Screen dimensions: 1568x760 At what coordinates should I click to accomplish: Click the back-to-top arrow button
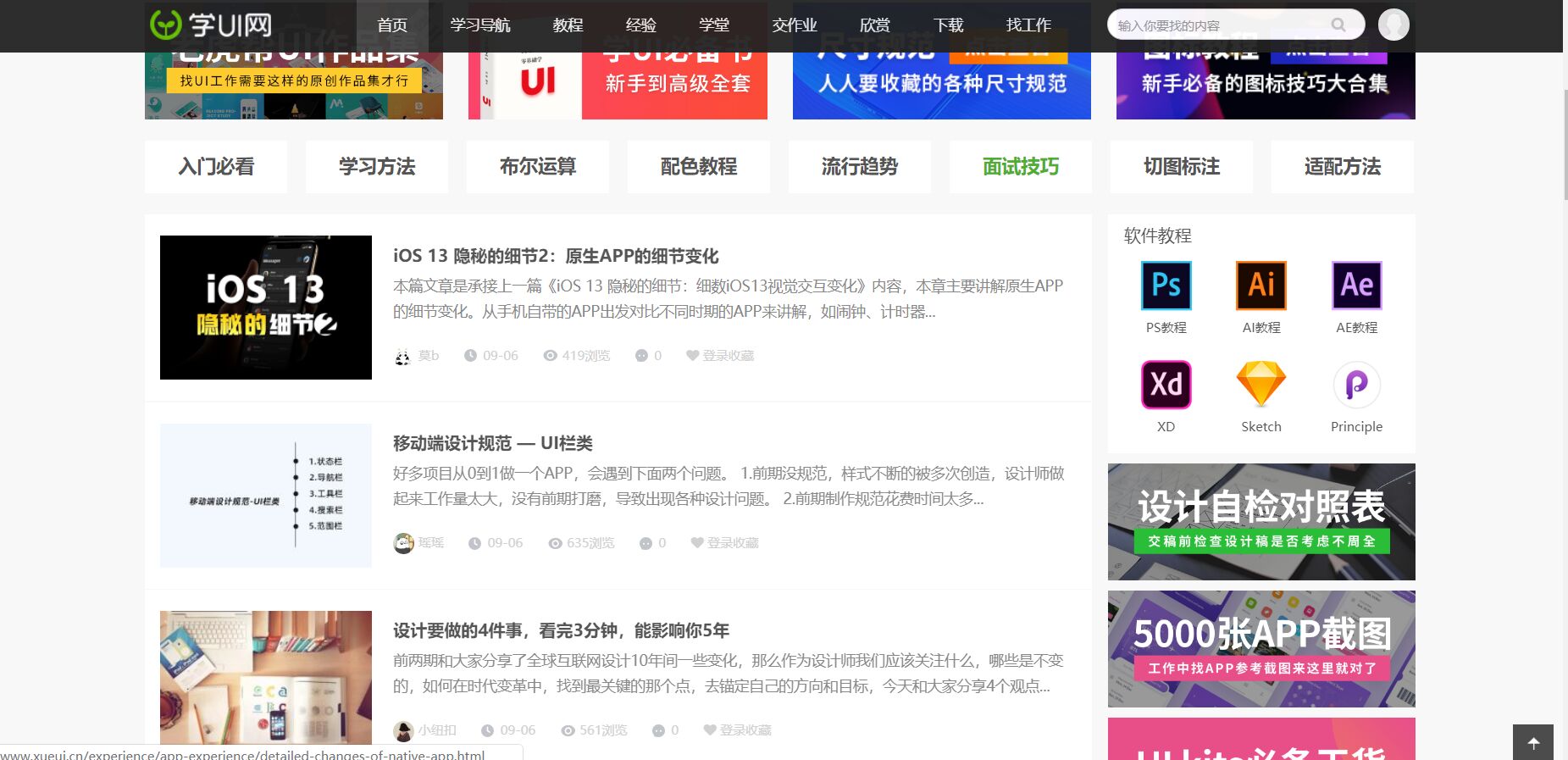1533,742
